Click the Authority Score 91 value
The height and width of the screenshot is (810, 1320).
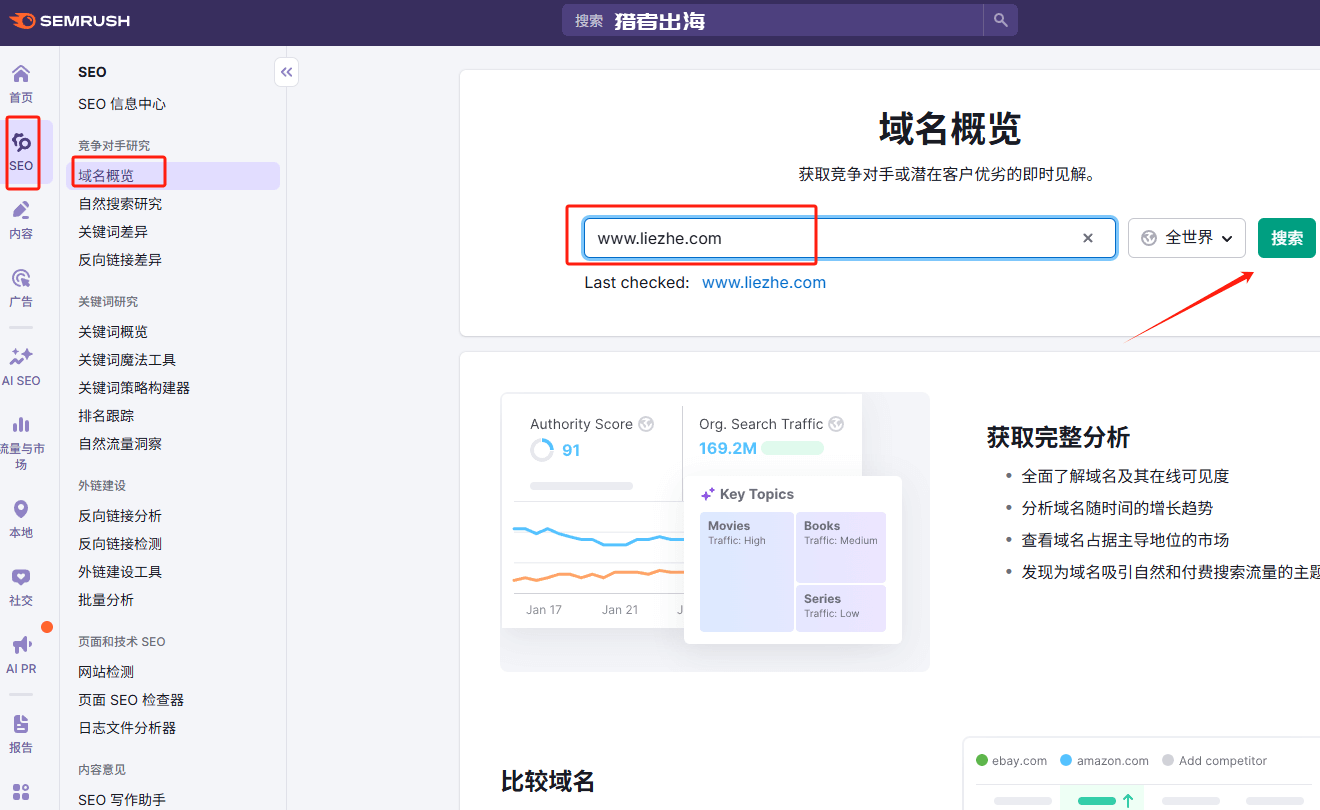coord(571,450)
